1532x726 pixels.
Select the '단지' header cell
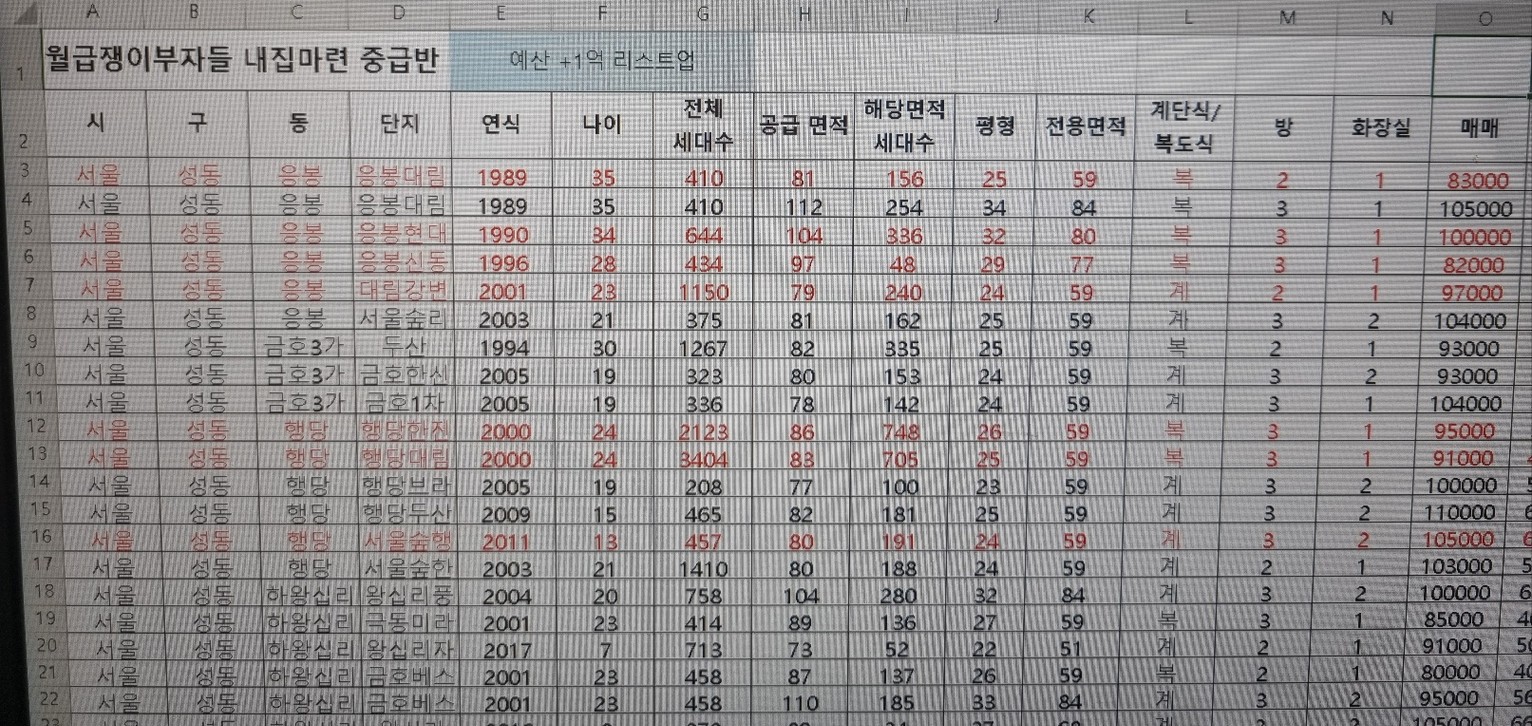click(x=400, y=124)
